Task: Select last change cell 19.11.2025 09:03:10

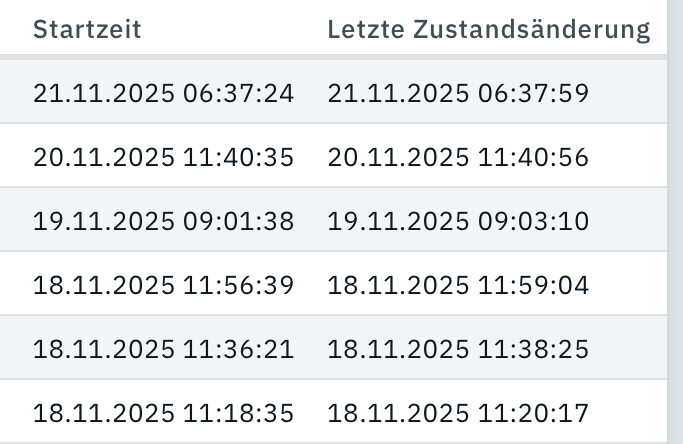Action: (457, 221)
